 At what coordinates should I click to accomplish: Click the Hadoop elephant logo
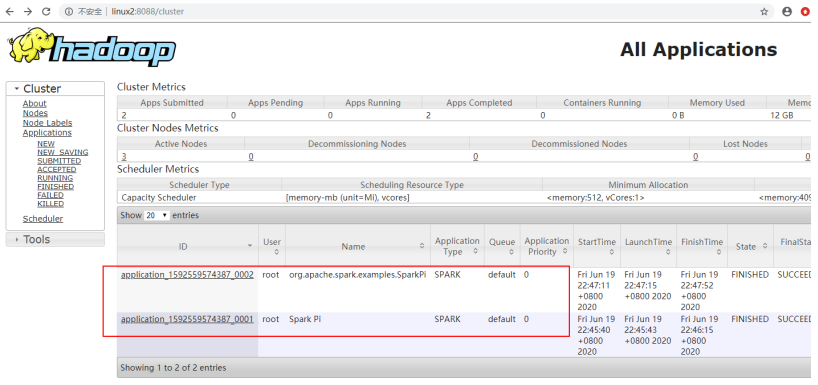click(x=91, y=46)
